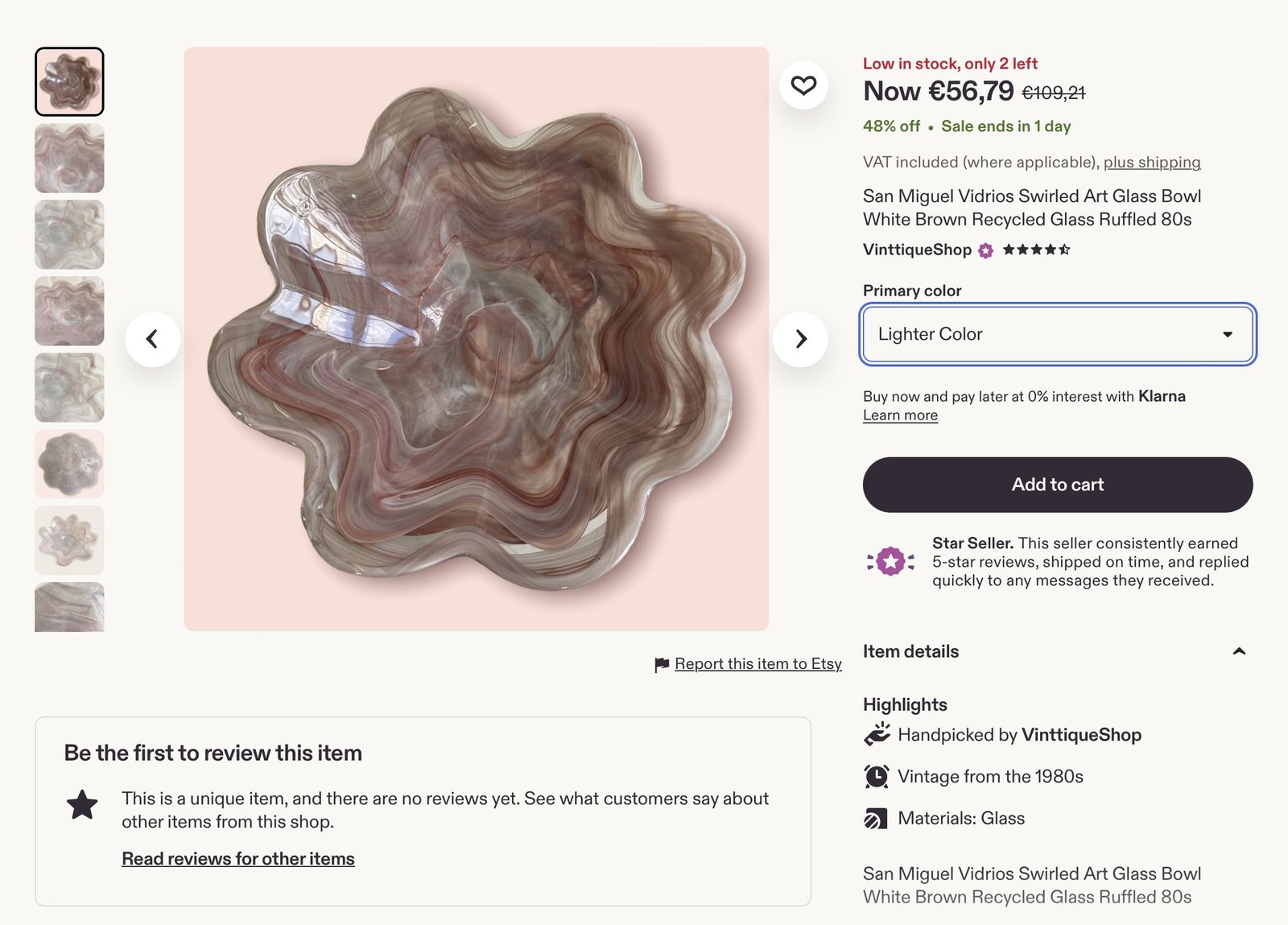The width and height of the screenshot is (1288, 925).
Task: Advance to the next product image
Action: 800,339
